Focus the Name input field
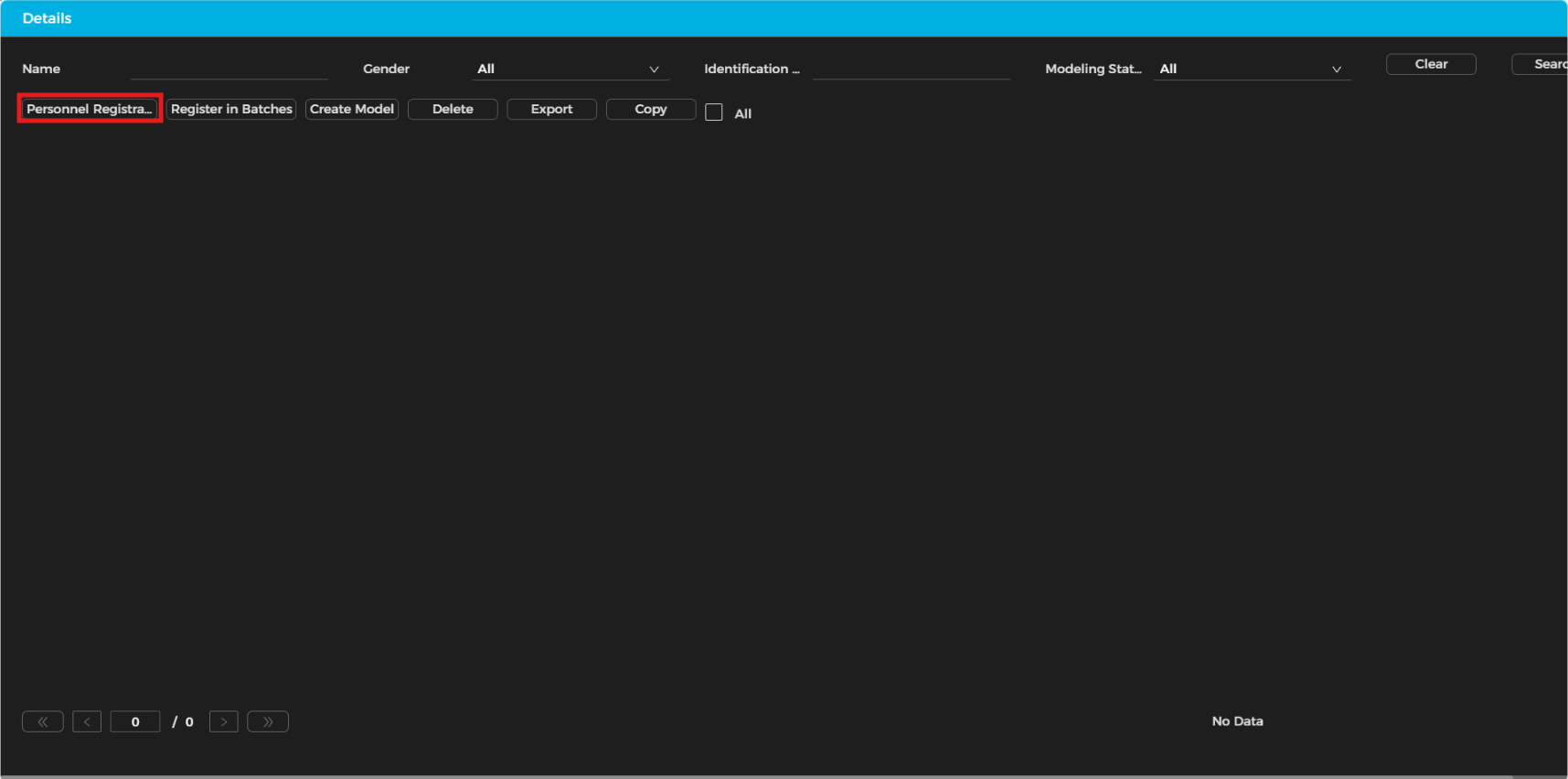The height and width of the screenshot is (779, 1568). (229, 69)
